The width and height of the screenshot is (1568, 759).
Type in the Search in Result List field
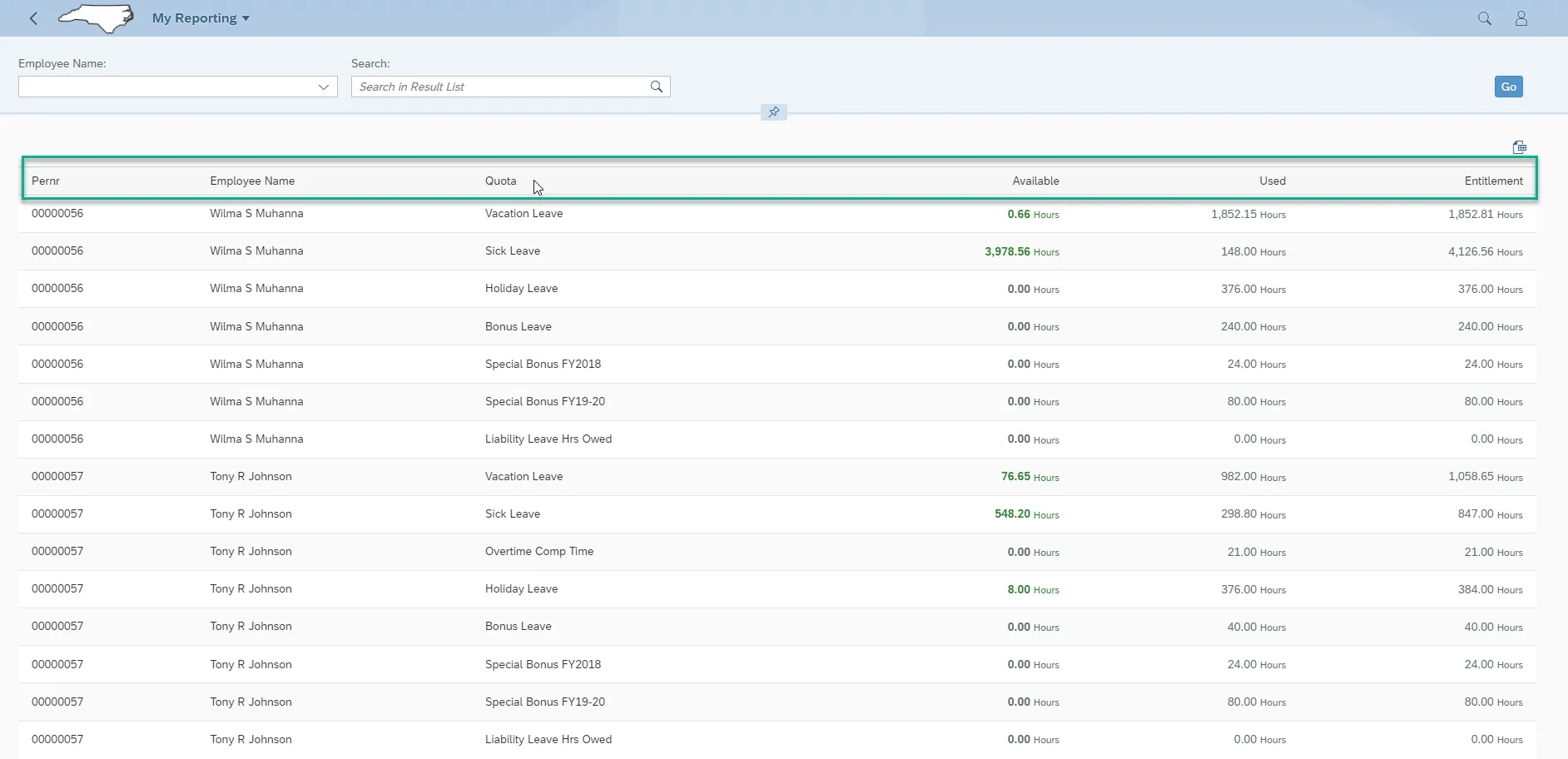pyautogui.click(x=499, y=87)
